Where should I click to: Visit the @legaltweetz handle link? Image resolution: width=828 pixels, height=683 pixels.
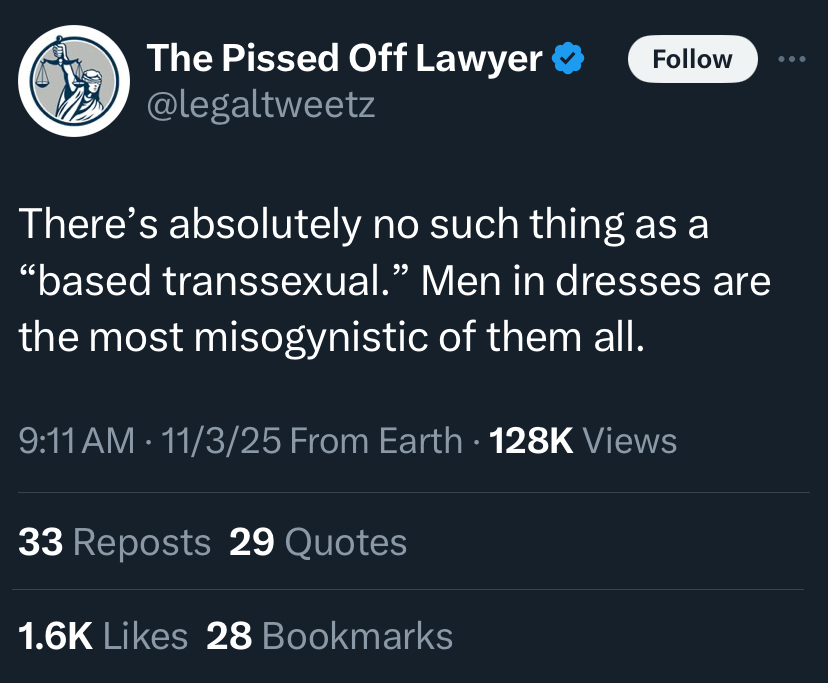click(x=261, y=105)
